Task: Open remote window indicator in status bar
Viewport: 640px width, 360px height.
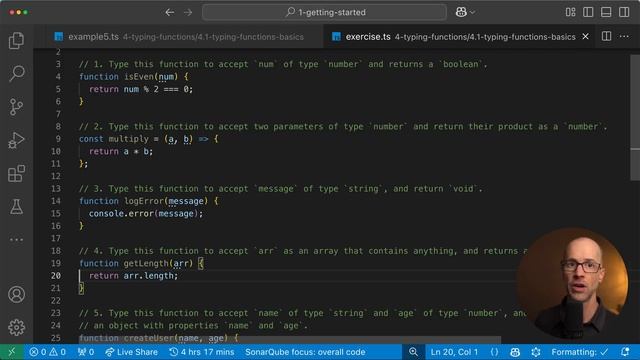Action: [x=11, y=352]
